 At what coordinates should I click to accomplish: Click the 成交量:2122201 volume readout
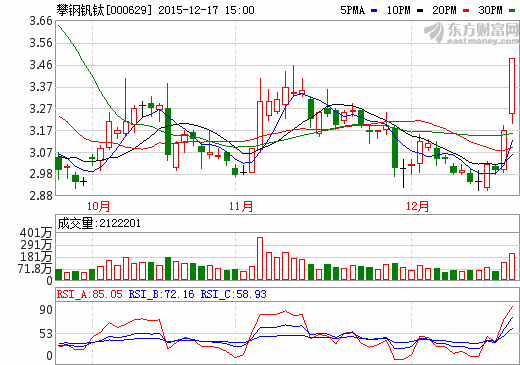(x=99, y=223)
